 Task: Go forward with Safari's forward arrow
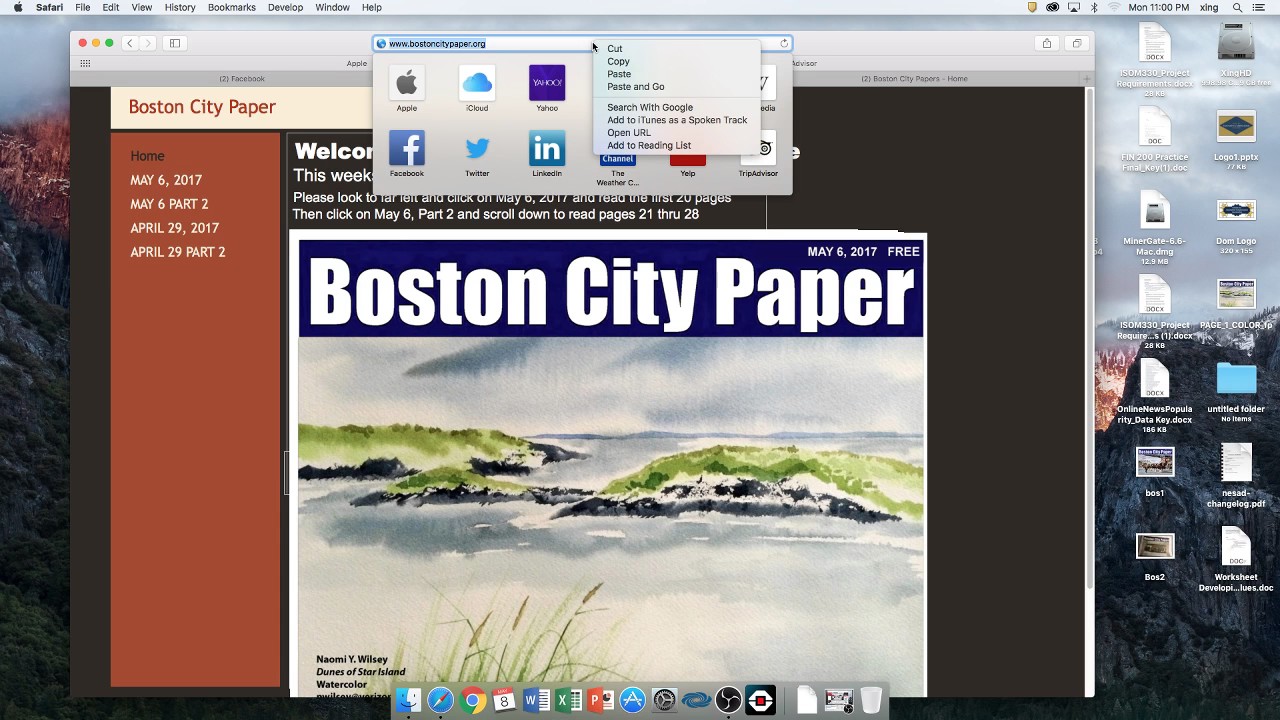148,43
